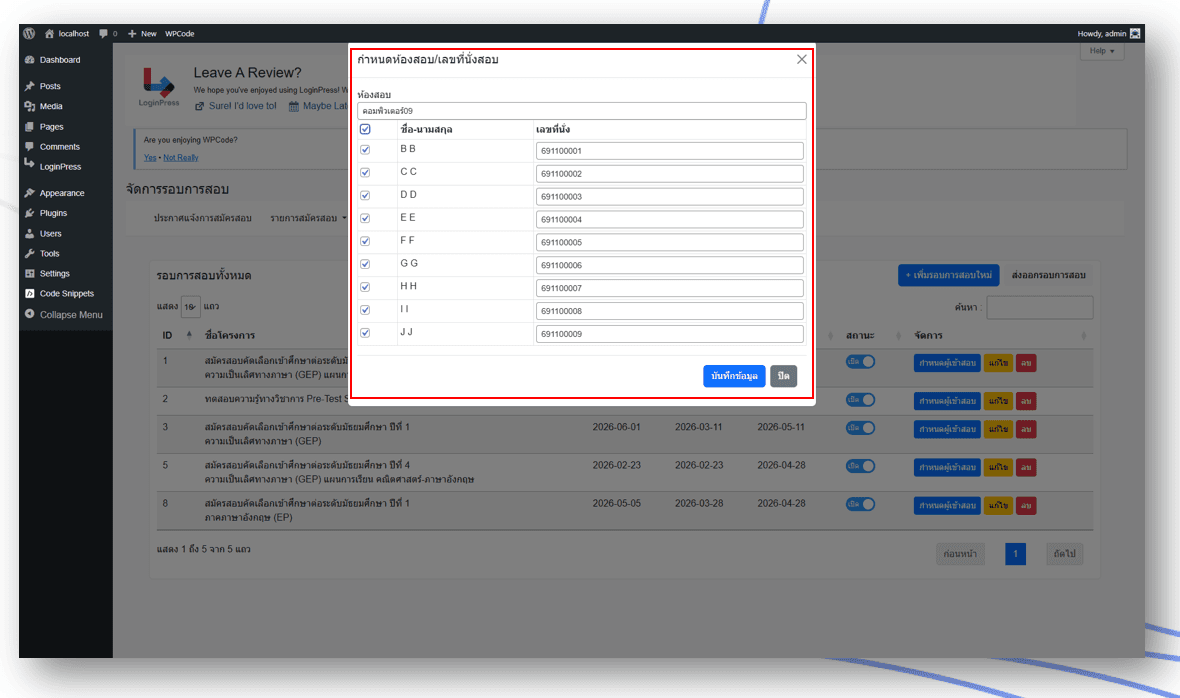The height and width of the screenshot is (698, 1180).
Task: Select the ประกาศแจ้งการสมัครสอบ menu tab
Action: (202, 218)
